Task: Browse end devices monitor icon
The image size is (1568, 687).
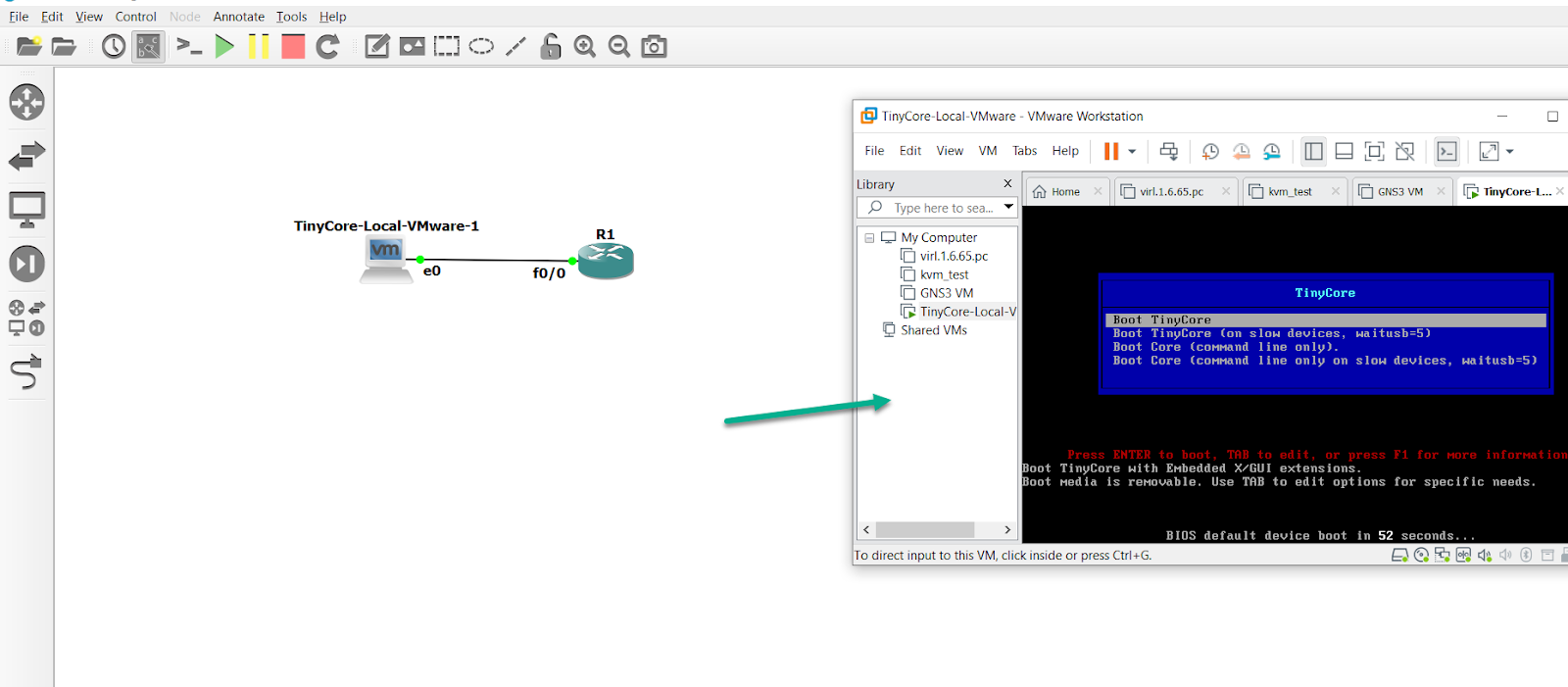Action: (26, 210)
